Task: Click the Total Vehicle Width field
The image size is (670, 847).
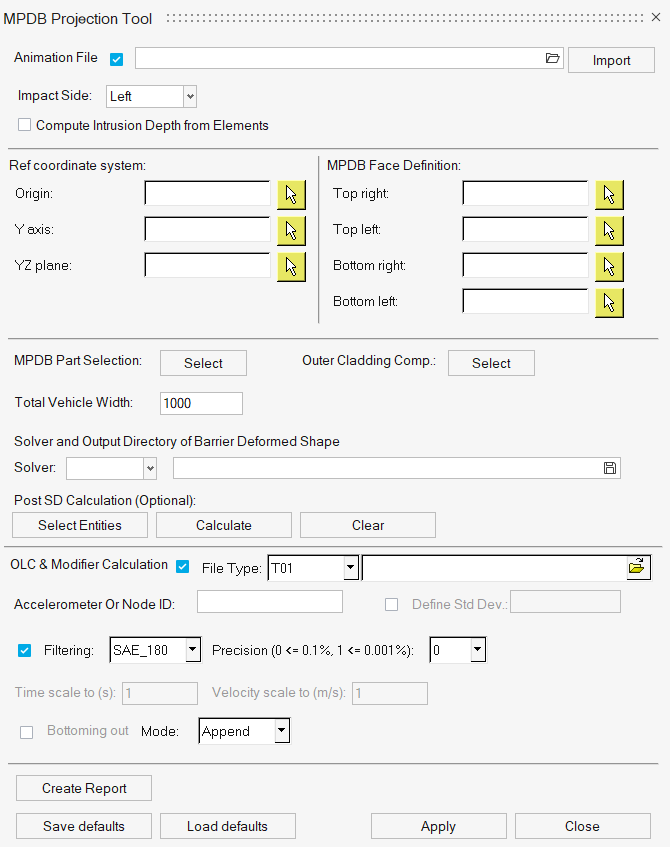Action: (x=201, y=404)
